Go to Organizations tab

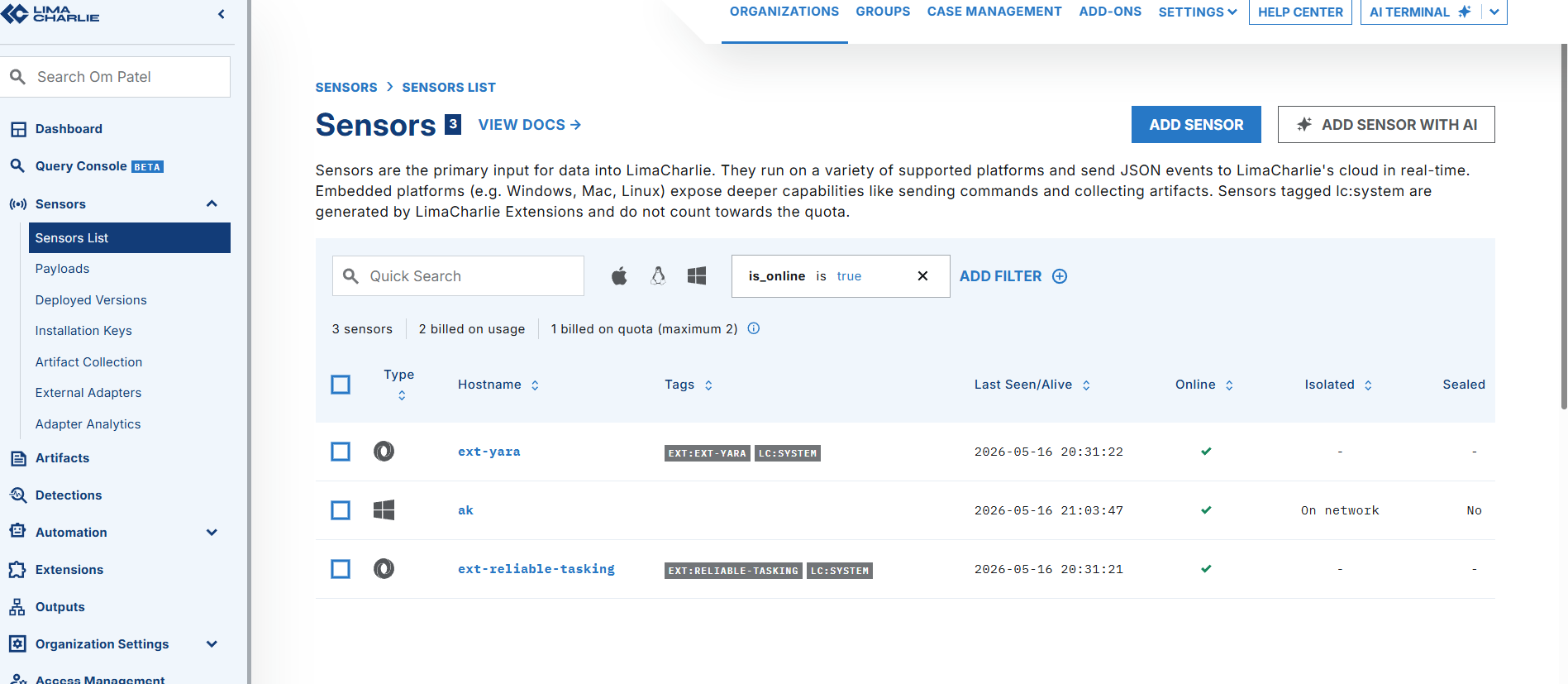pyautogui.click(x=784, y=12)
